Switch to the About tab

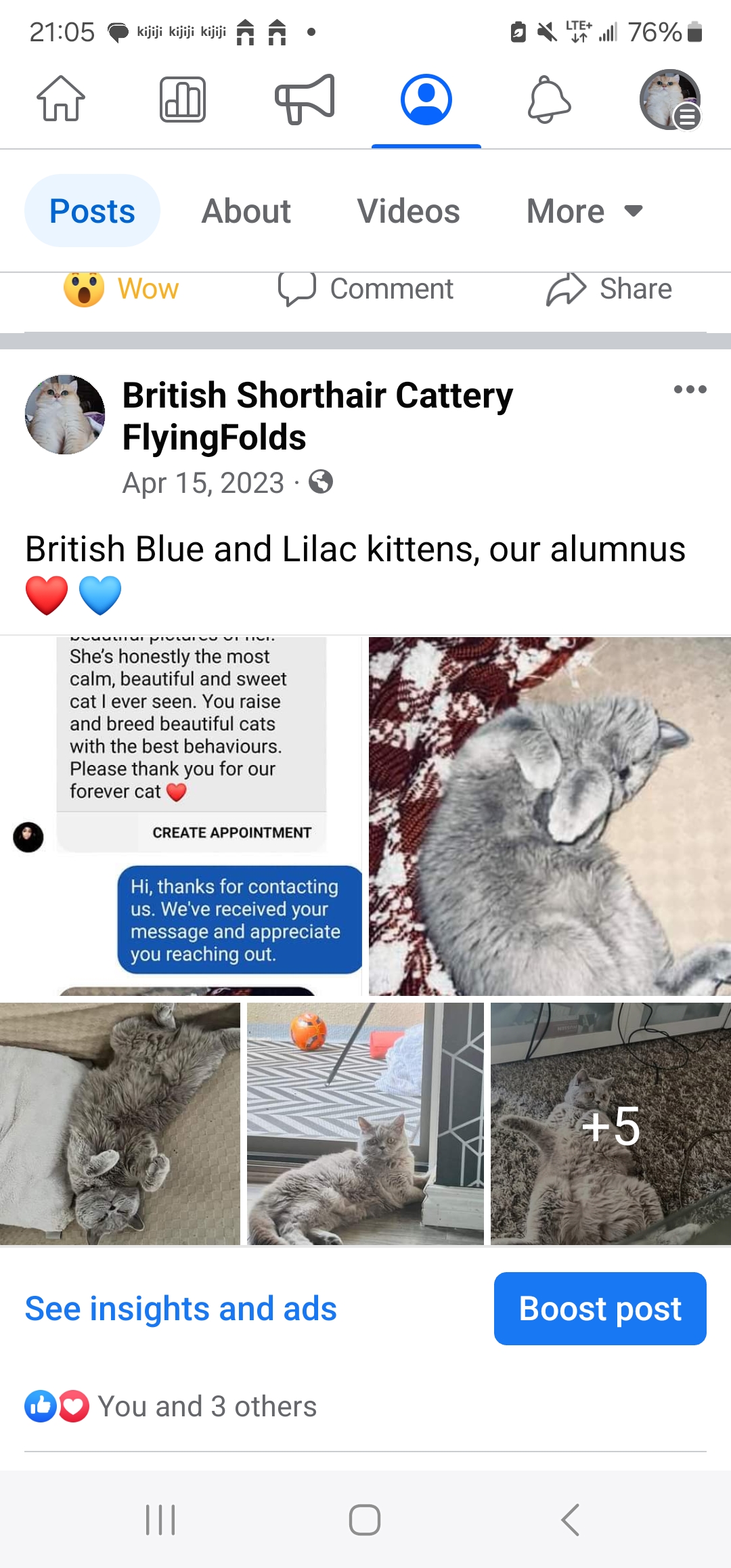pyautogui.click(x=246, y=211)
